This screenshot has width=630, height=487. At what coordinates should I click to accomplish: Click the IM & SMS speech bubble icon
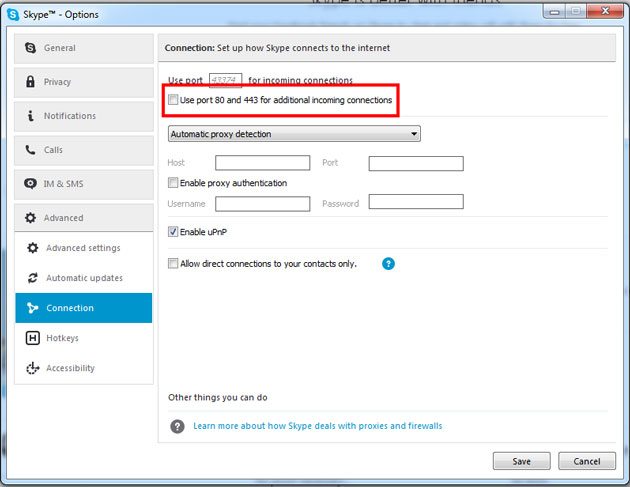[x=30, y=184]
